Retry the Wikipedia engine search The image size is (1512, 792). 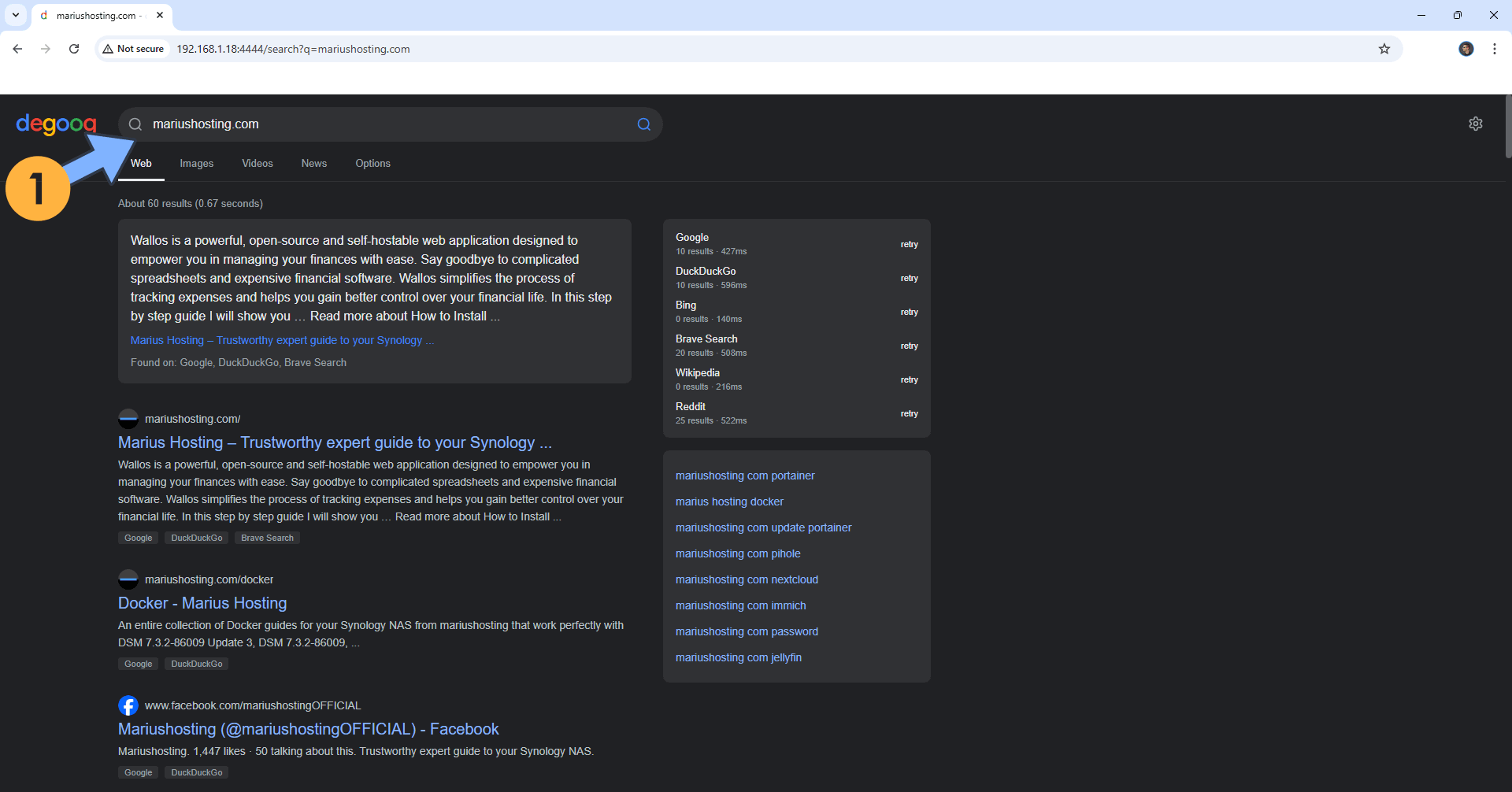909,380
